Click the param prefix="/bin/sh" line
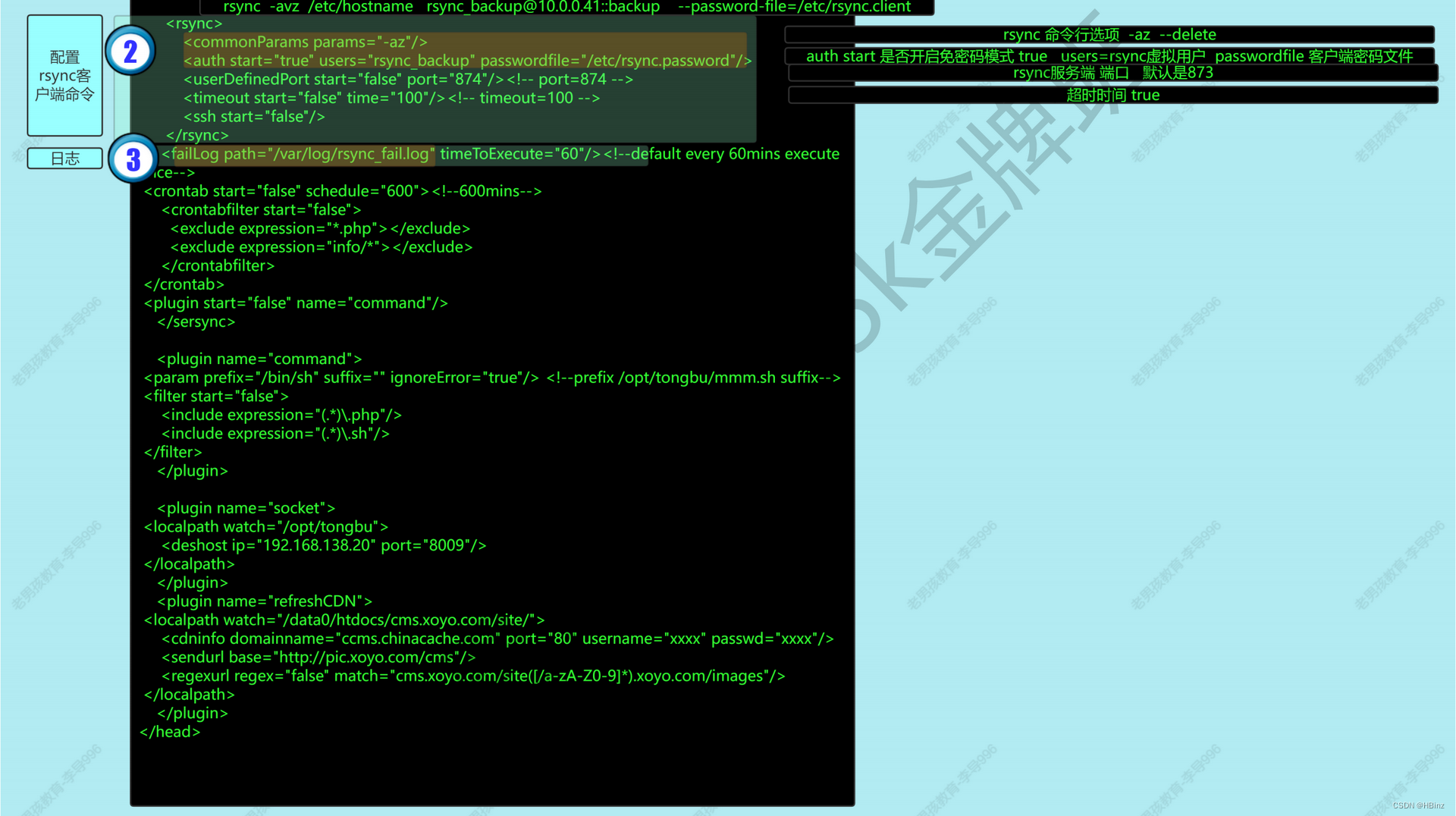This screenshot has width=1456, height=816. 492,378
